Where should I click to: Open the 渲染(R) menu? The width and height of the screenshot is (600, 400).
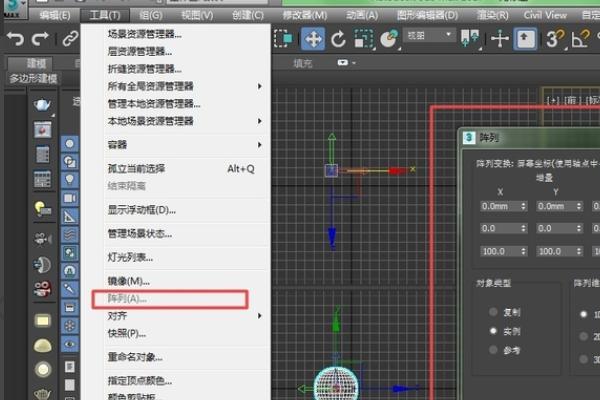coord(492,15)
